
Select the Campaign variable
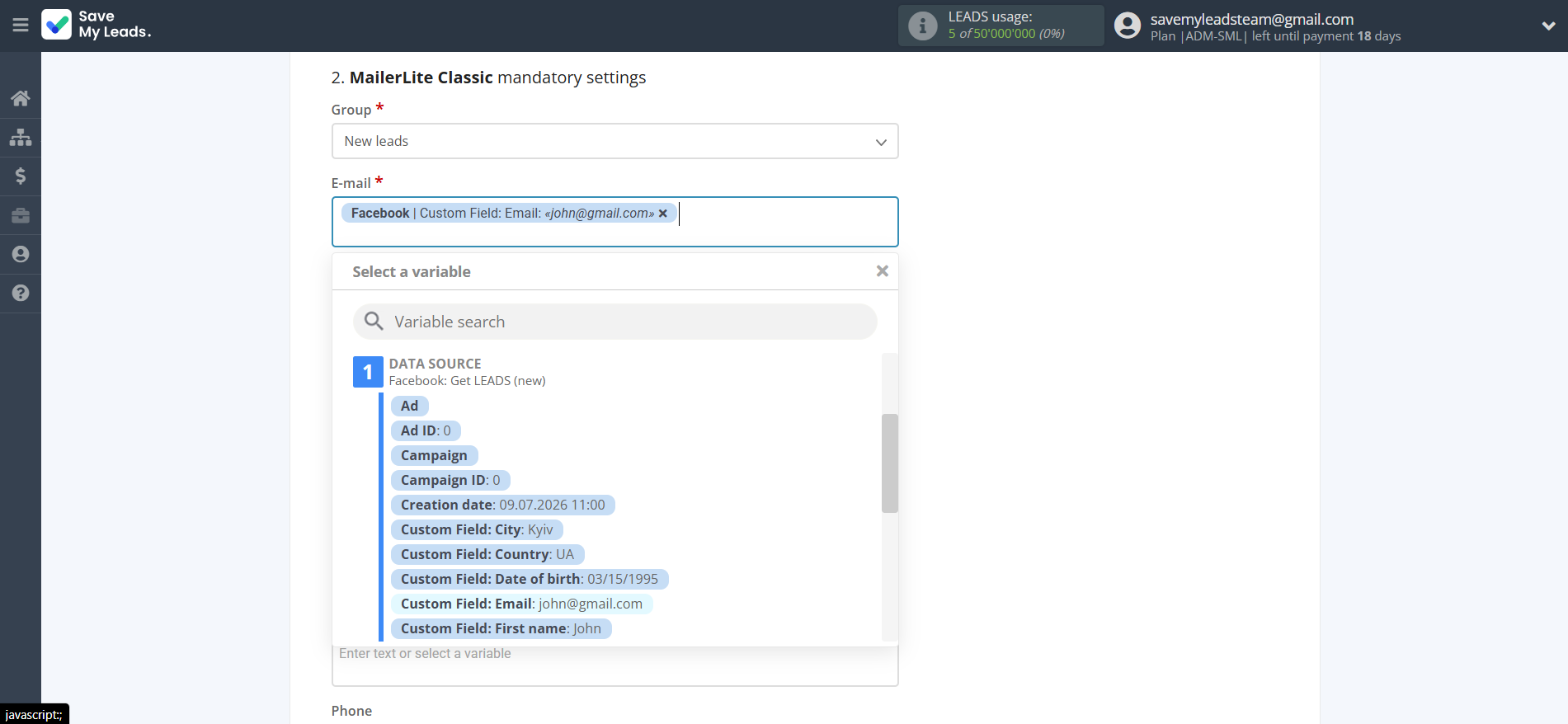(434, 455)
